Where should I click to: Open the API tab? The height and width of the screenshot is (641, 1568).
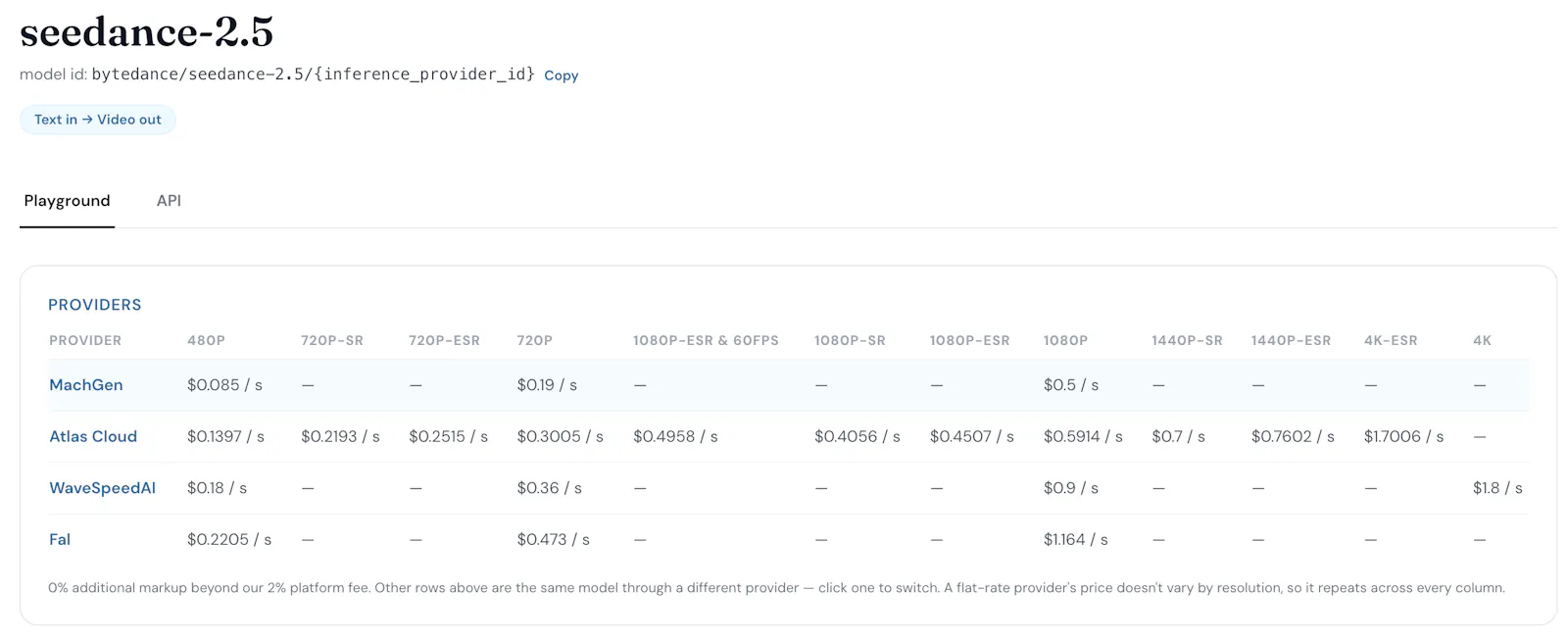click(x=169, y=201)
